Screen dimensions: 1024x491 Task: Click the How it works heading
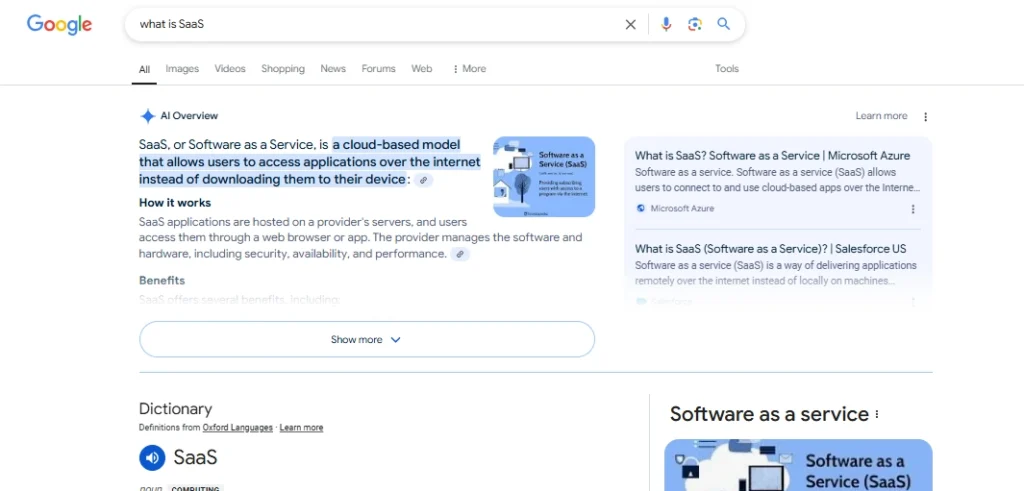(175, 203)
